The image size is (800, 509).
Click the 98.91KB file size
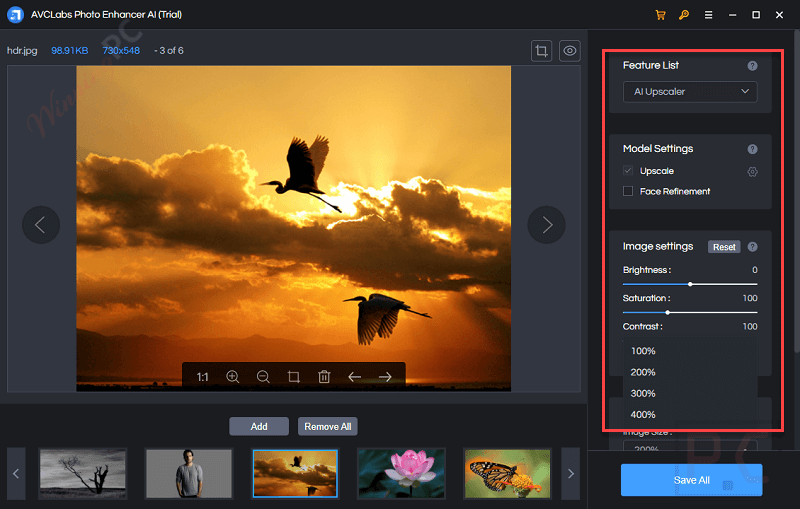click(69, 50)
